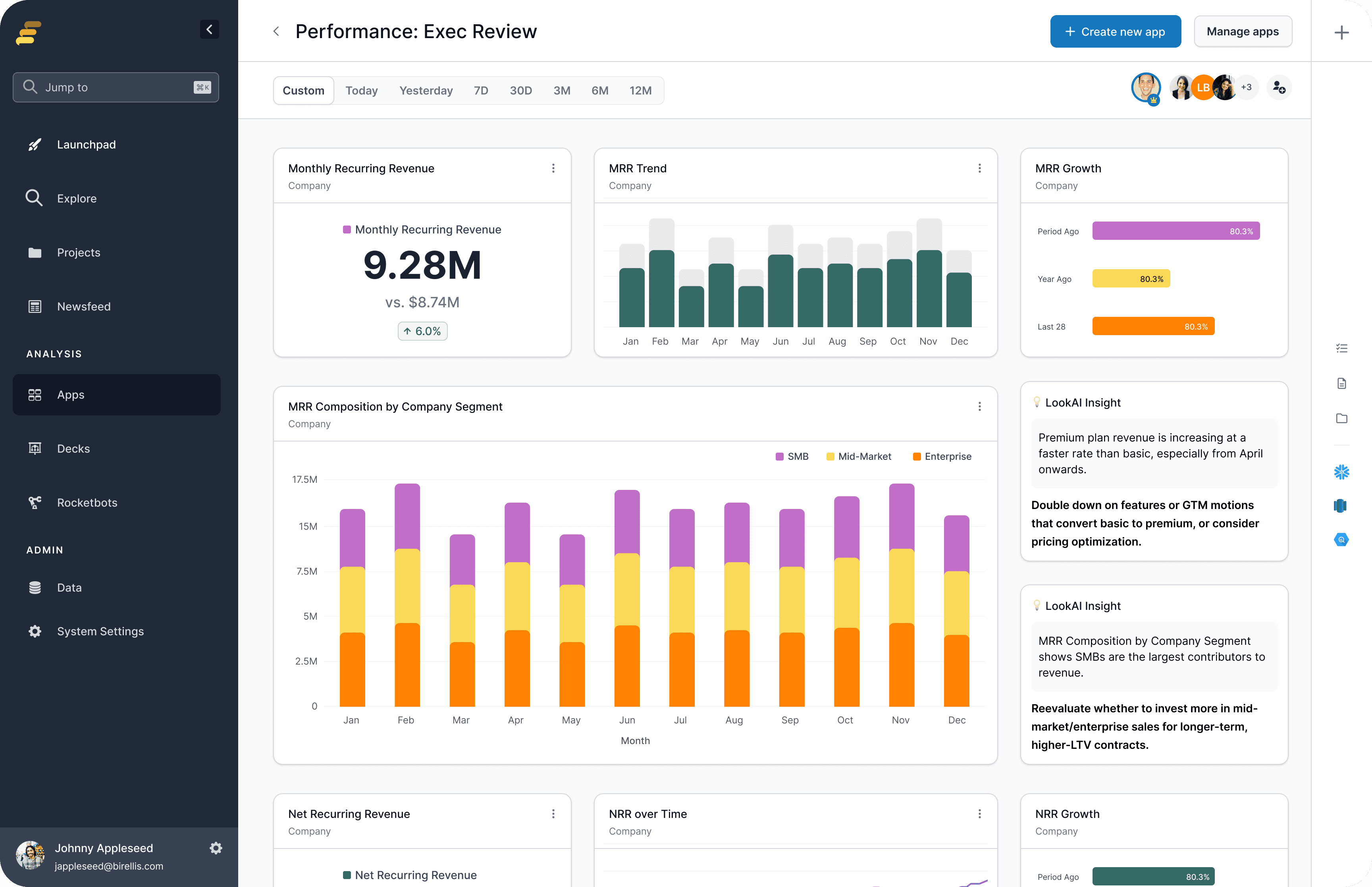Click the add user icon
The image size is (1372, 887).
click(1279, 87)
